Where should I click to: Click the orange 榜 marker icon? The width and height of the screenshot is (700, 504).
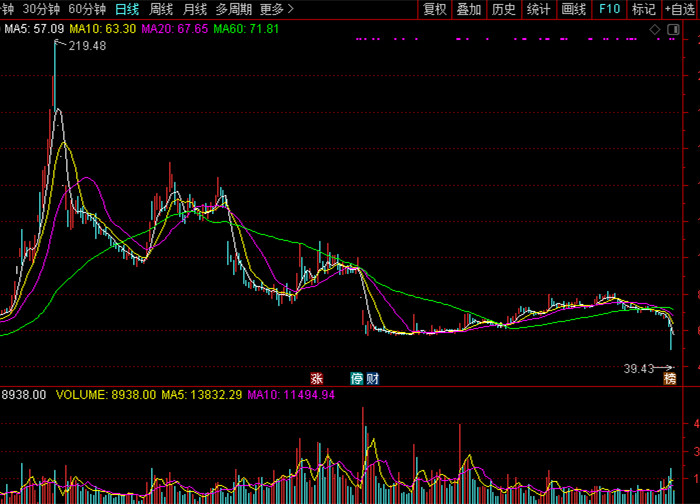tap(670, 379)
